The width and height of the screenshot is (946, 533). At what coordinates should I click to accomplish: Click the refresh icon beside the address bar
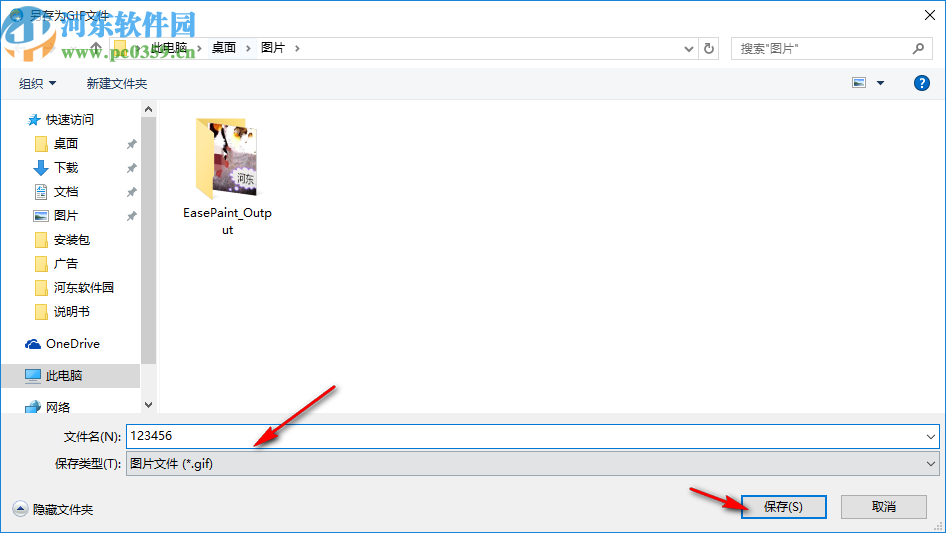709,48
